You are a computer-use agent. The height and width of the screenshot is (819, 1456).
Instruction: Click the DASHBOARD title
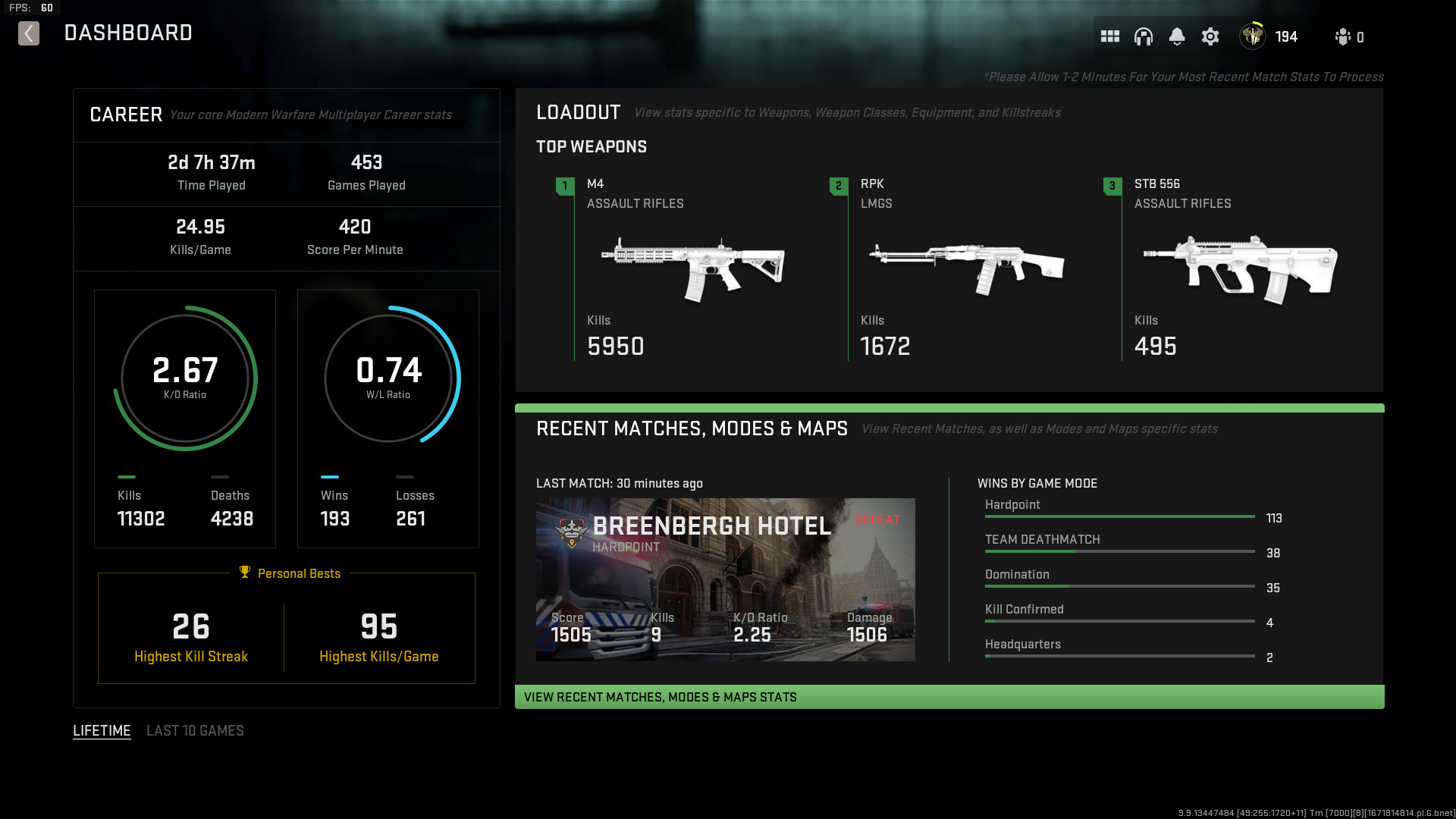128,33
